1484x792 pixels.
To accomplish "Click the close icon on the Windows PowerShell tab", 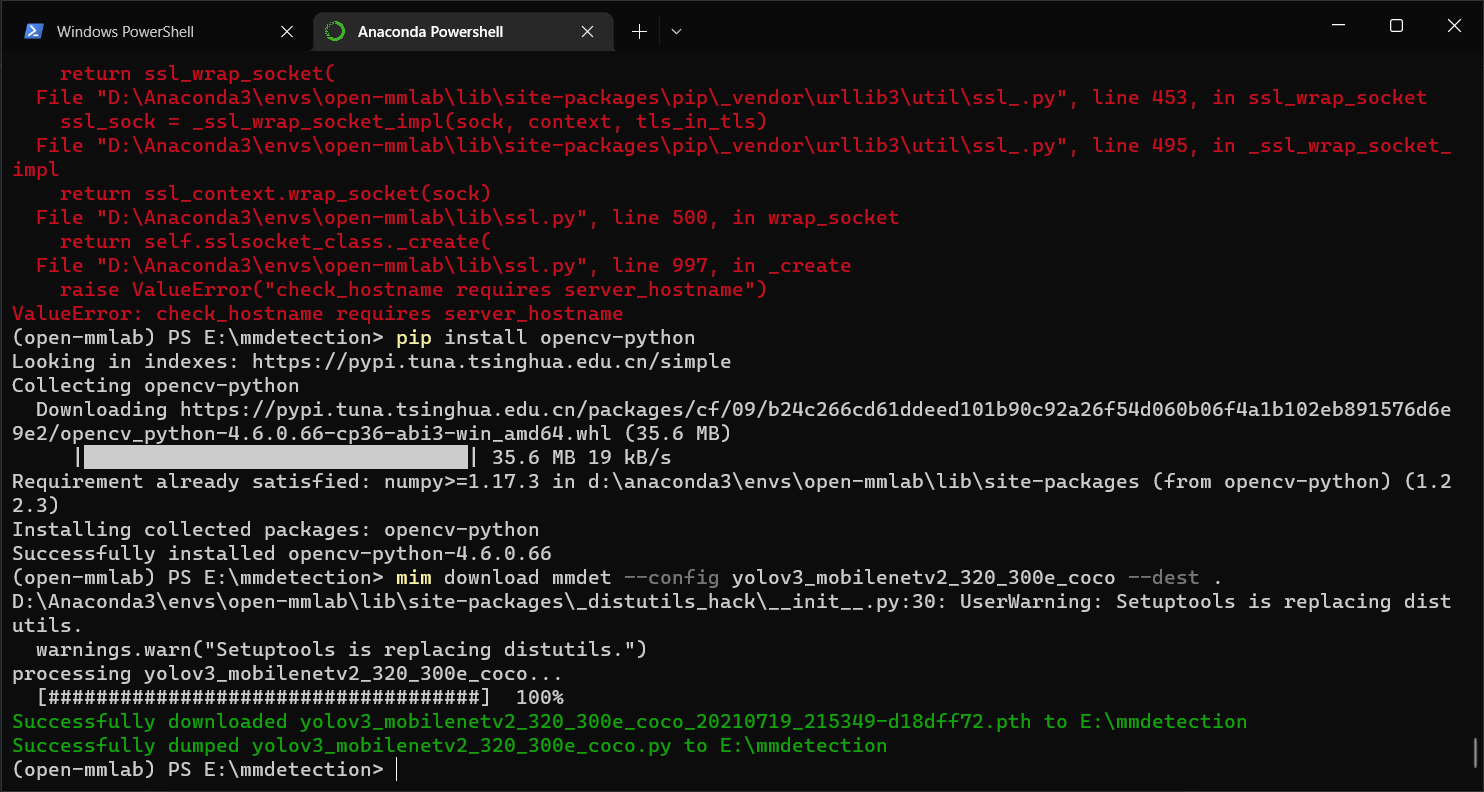I will [x=287, y=31].
